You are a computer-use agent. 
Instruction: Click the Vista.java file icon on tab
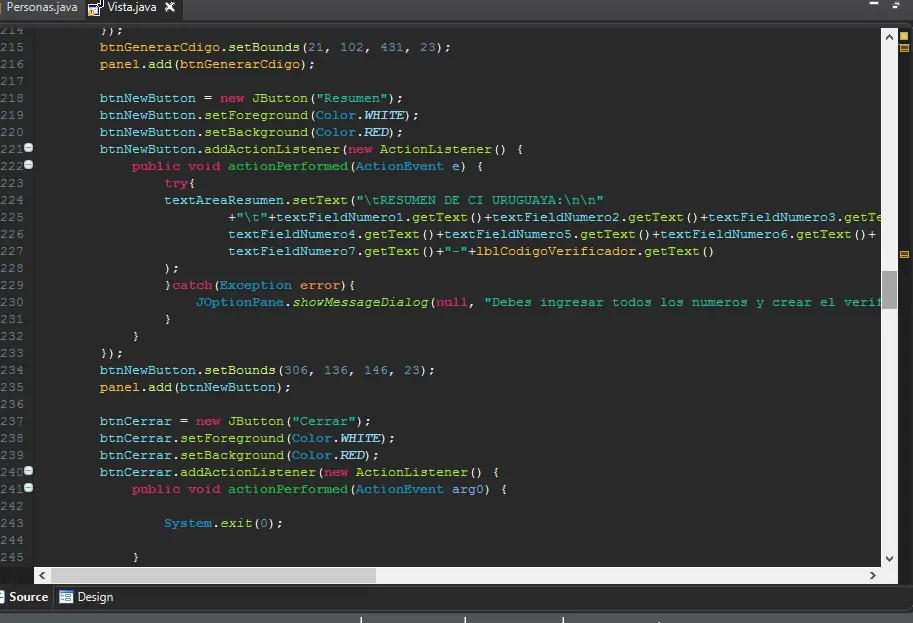95,8
